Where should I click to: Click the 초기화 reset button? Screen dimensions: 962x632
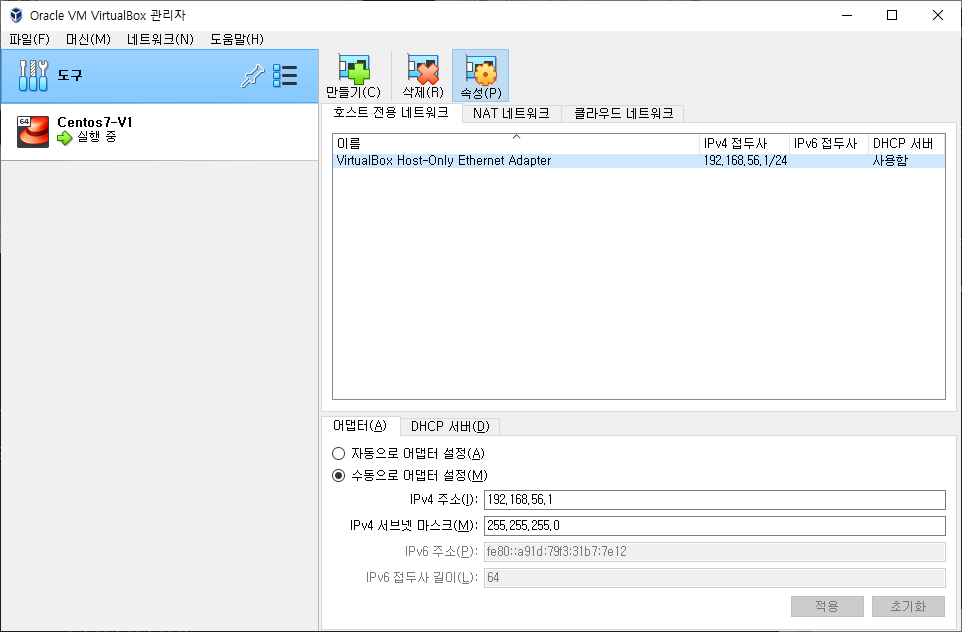tap(908, 606)
